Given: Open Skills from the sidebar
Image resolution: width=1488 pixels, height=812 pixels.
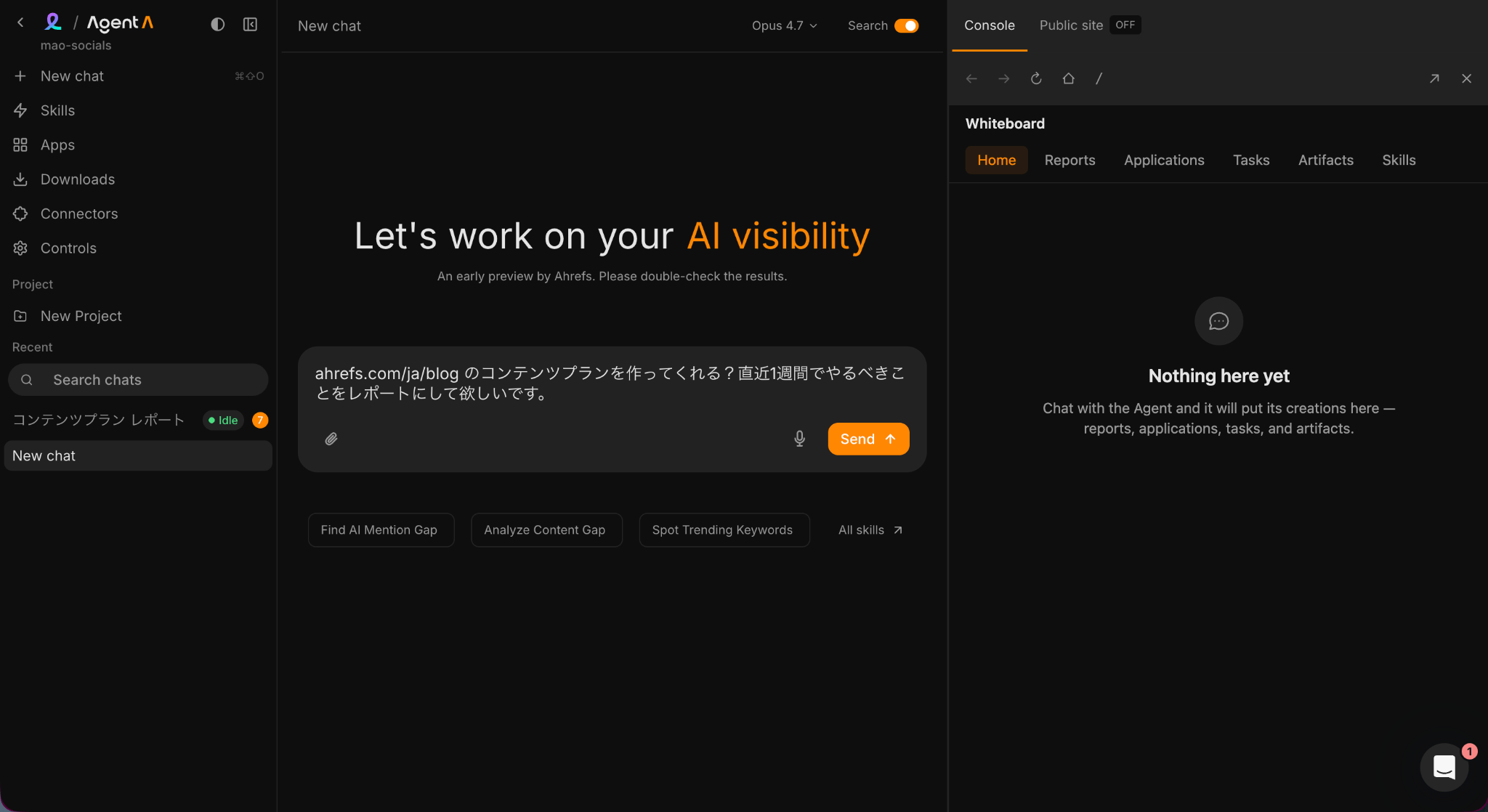Looking at the screenshot, I should click(x=138, y=110).
